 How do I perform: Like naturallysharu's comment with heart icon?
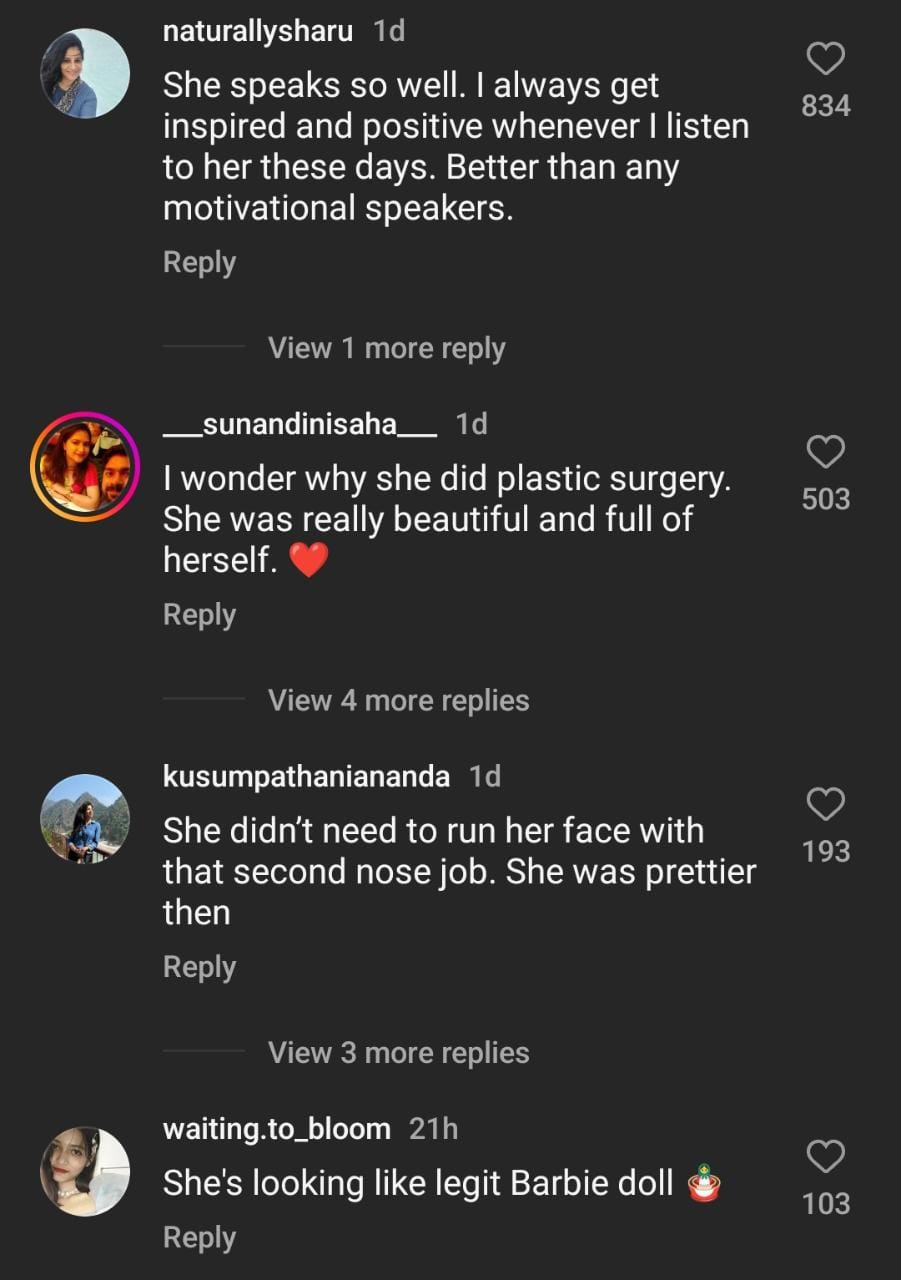(825, 60)
